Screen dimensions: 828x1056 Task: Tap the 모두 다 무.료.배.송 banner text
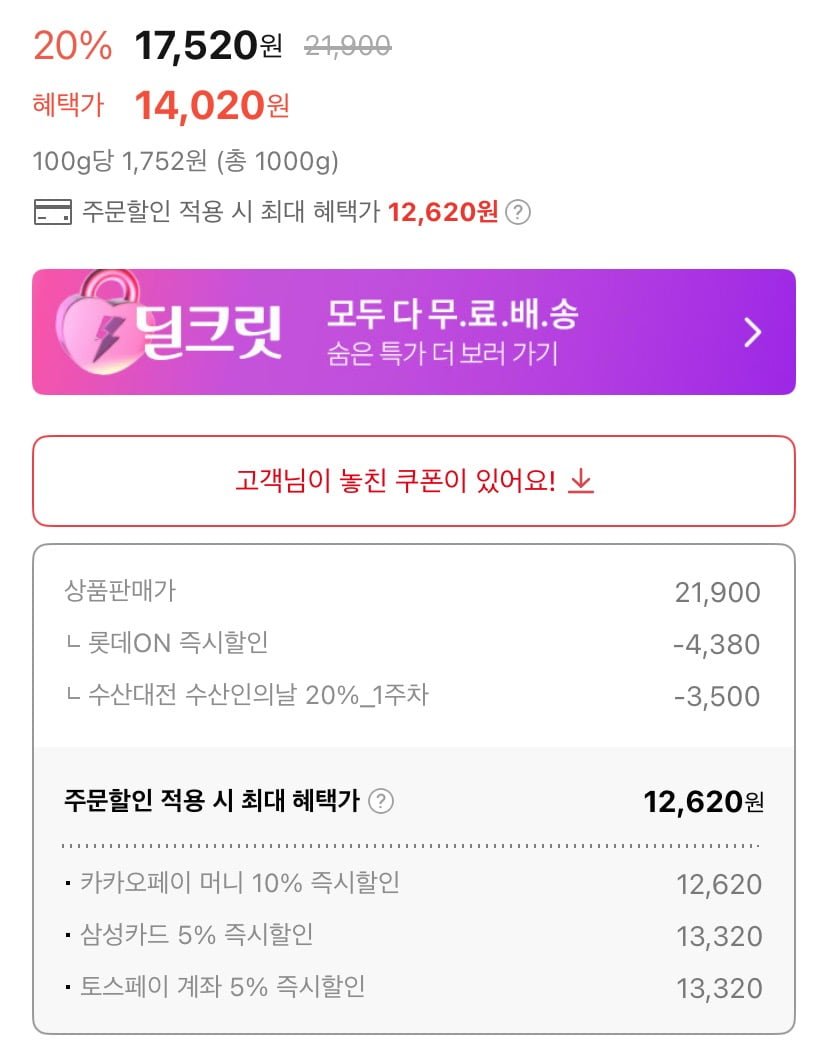pyautogui.click(x=453, y=316)
